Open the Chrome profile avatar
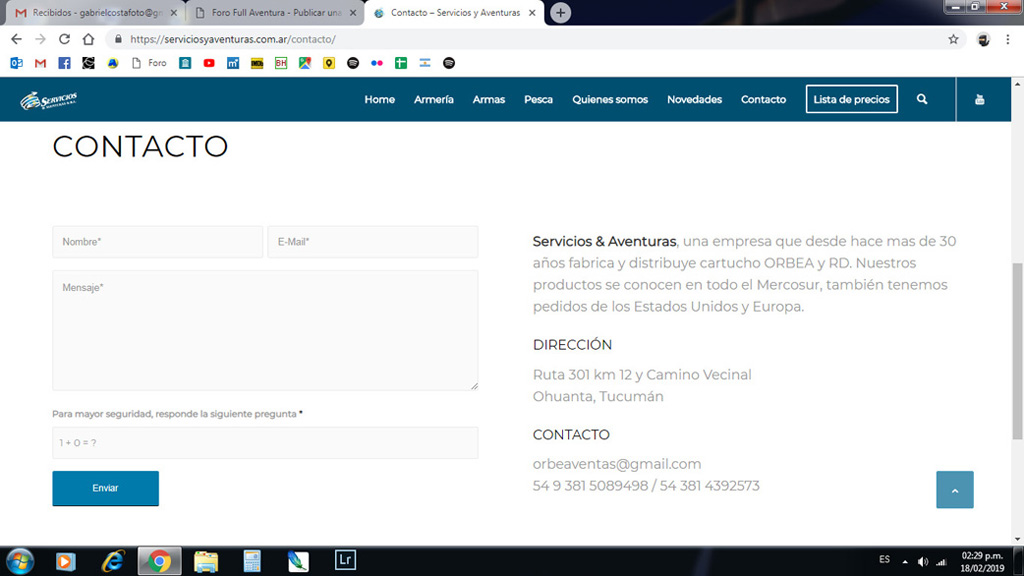The height and width of the screenshot is (576, 1024). tap(984, 40)
